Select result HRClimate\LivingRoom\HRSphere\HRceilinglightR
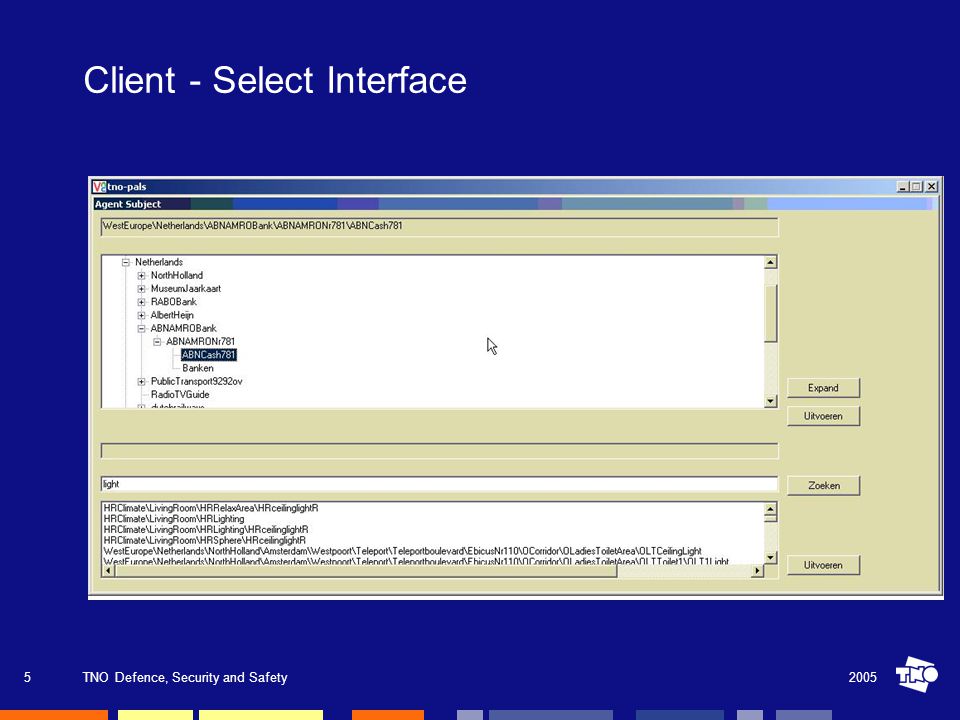The image size is (960, 720). click(204, 541)
